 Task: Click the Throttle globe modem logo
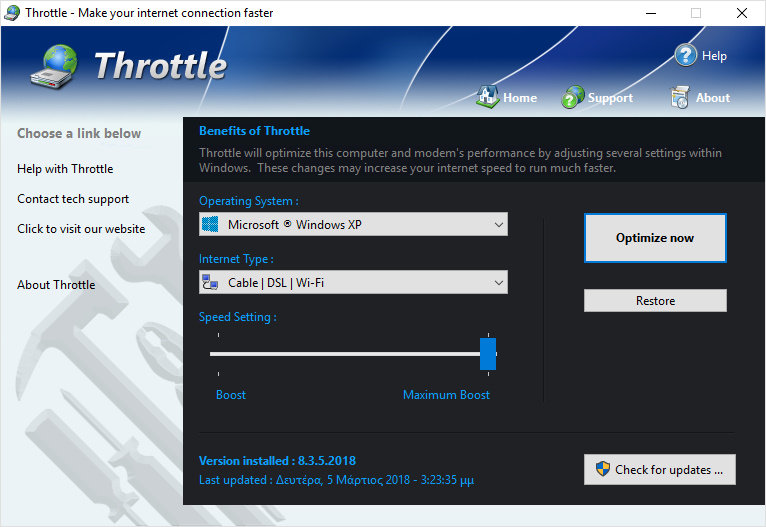coord(54,67)
